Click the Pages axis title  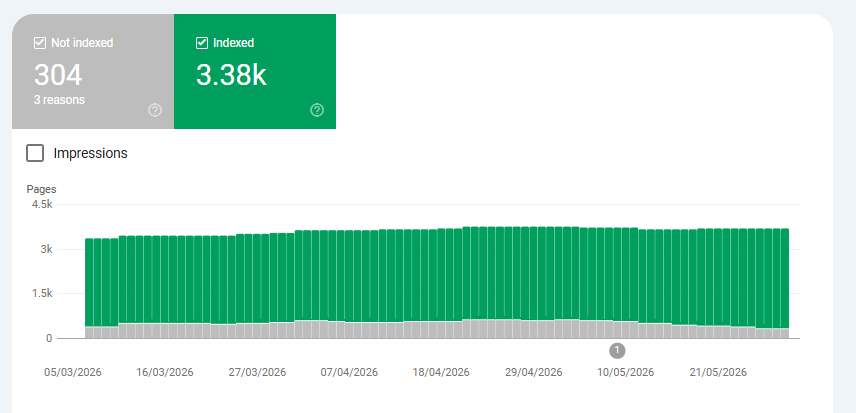(x=41, y=189)
